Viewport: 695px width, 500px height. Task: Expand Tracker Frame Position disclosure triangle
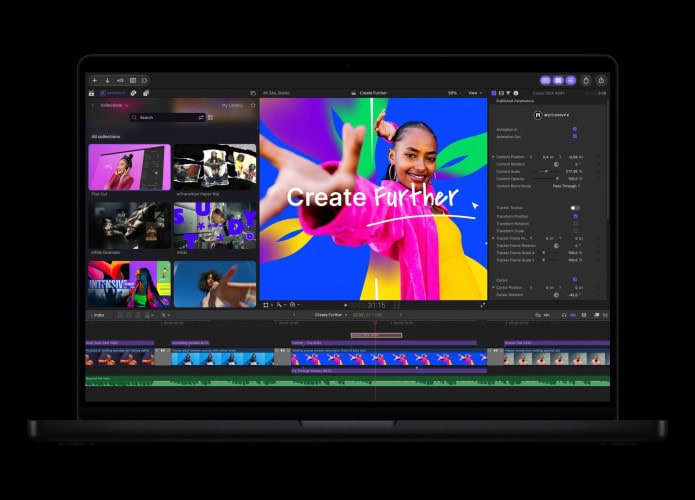pos(493,238)
